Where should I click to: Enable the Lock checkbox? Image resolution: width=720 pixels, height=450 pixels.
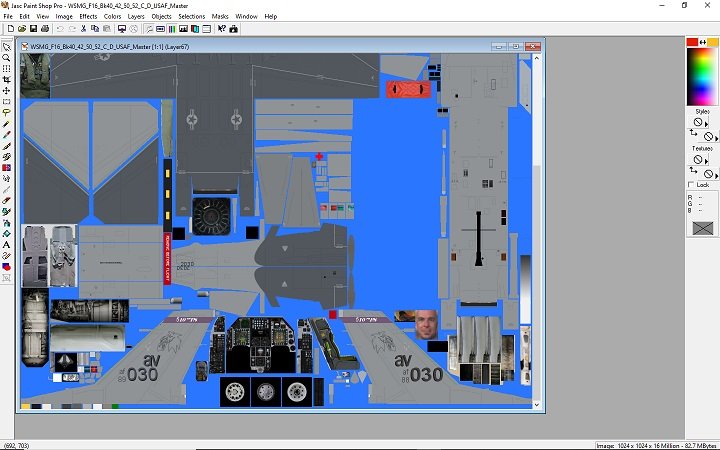pyautogui.click(x=690, y=185)
